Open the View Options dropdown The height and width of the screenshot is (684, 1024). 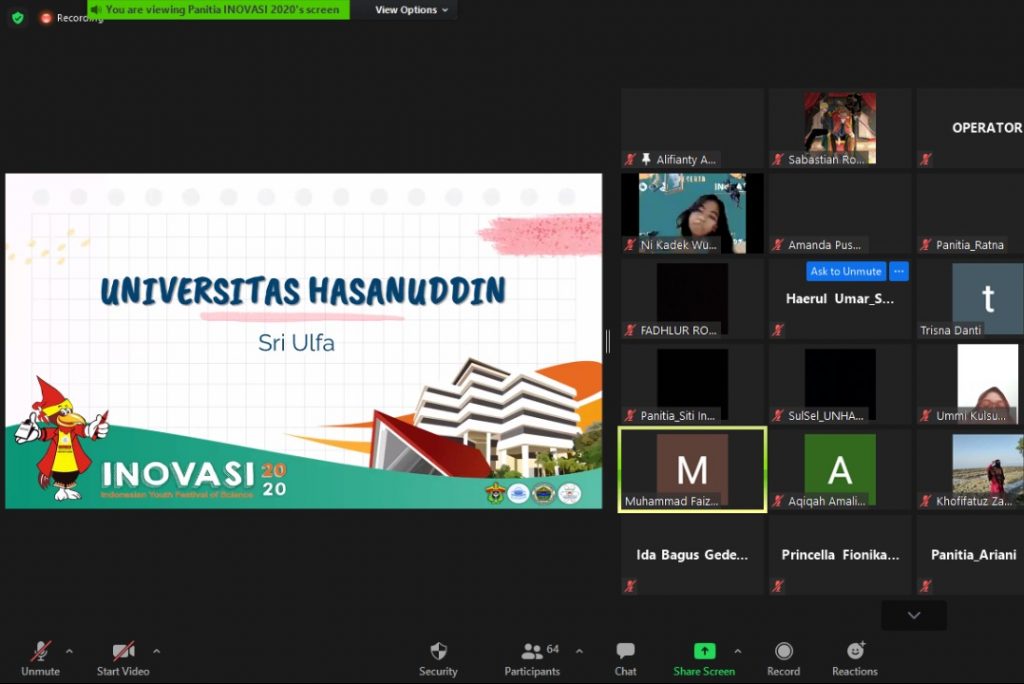point(412,10)
